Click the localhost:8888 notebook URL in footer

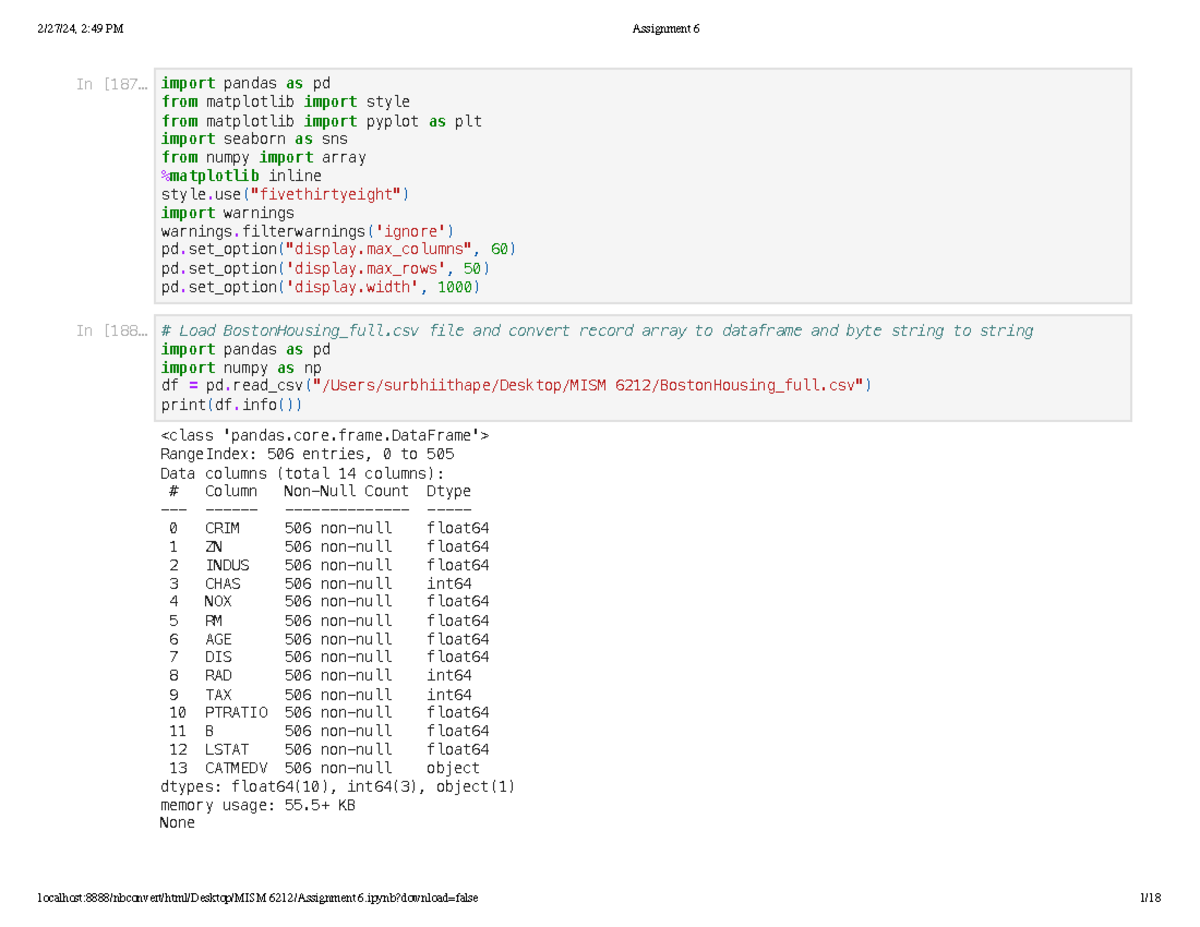coord(257,898)
